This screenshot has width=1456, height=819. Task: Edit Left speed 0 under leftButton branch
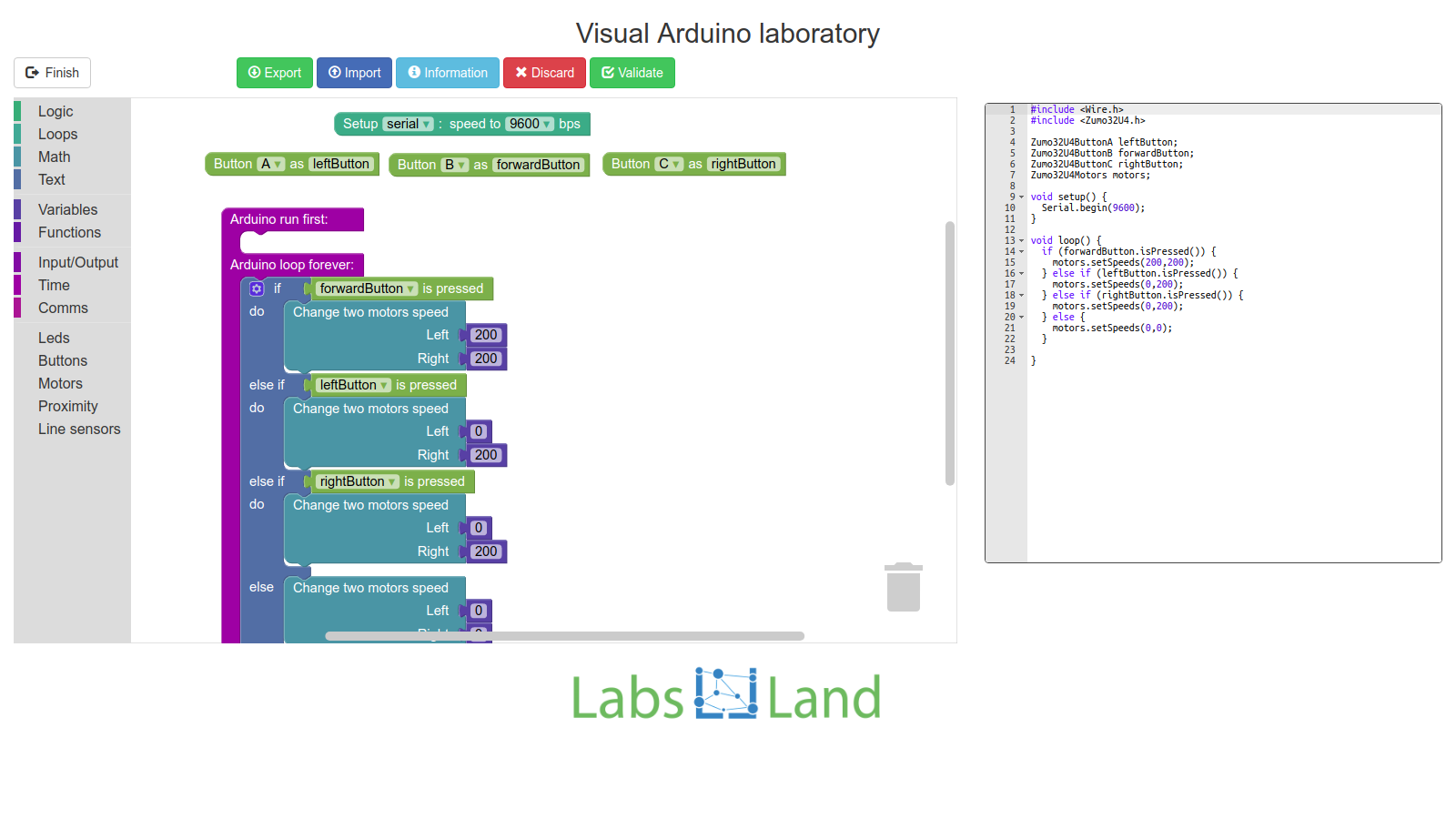[479, 431]
